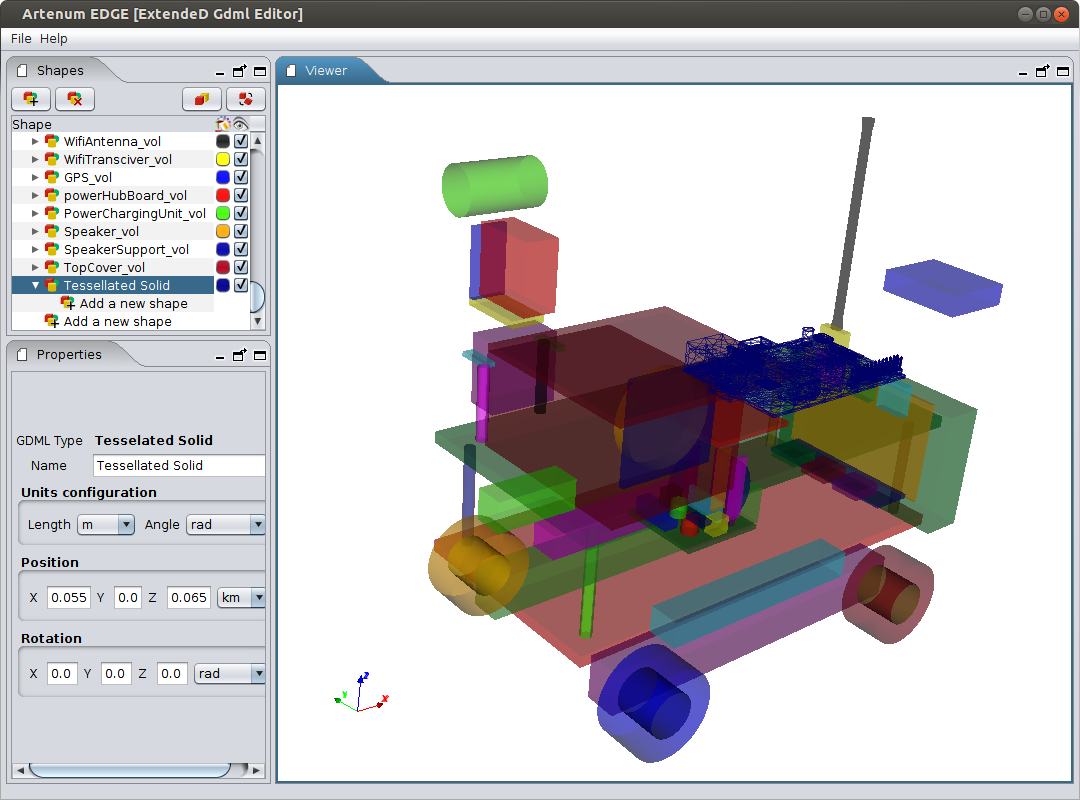Open the File menu
The width and height of the screenshot is (1080, 800).
[21, 39]
